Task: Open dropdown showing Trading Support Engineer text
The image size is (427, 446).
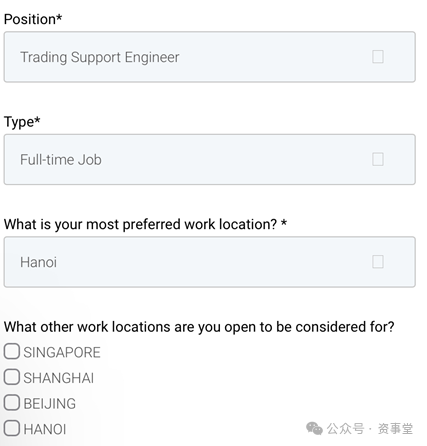Action: 210,57
